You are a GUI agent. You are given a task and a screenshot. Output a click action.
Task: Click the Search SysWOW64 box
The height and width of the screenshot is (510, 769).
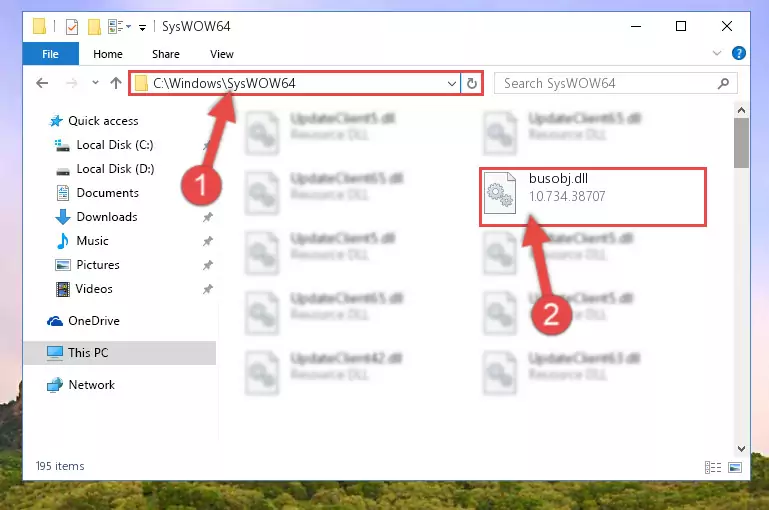615,83
